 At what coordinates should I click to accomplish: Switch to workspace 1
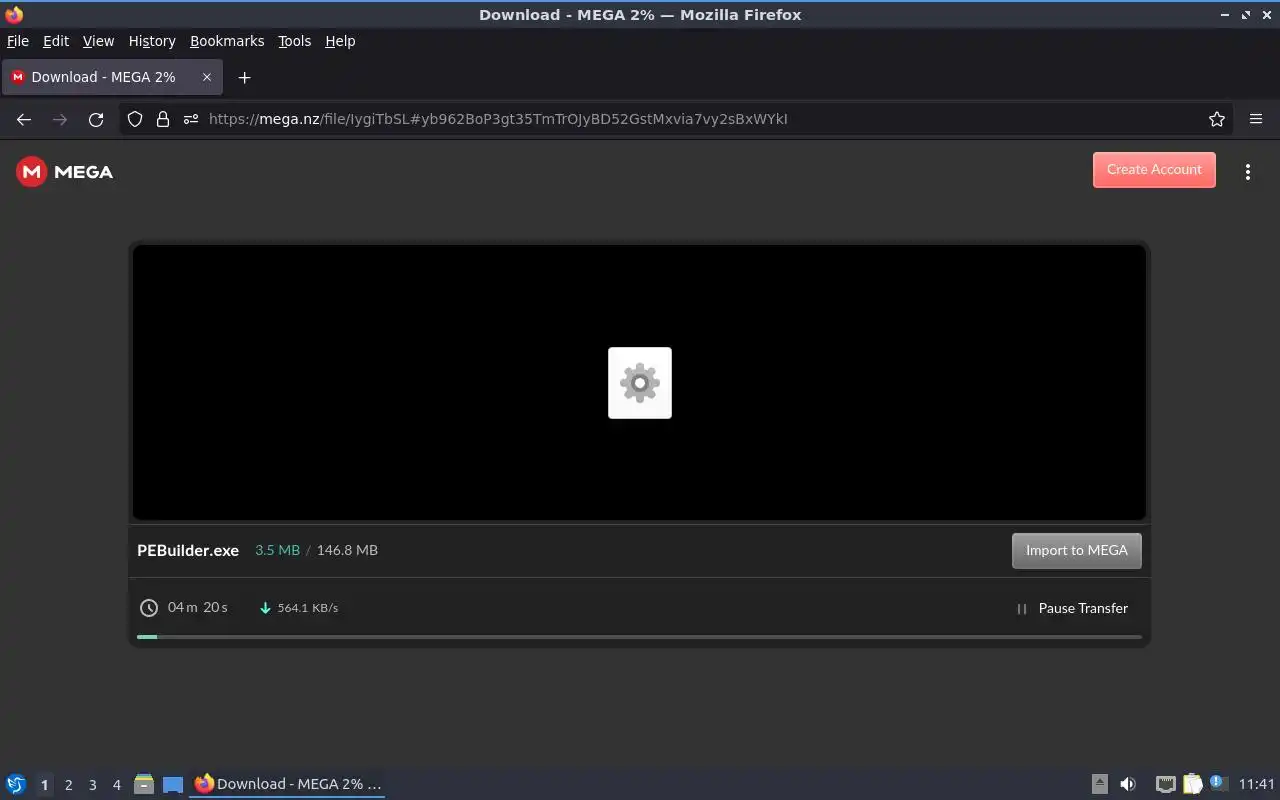(44, 785)
